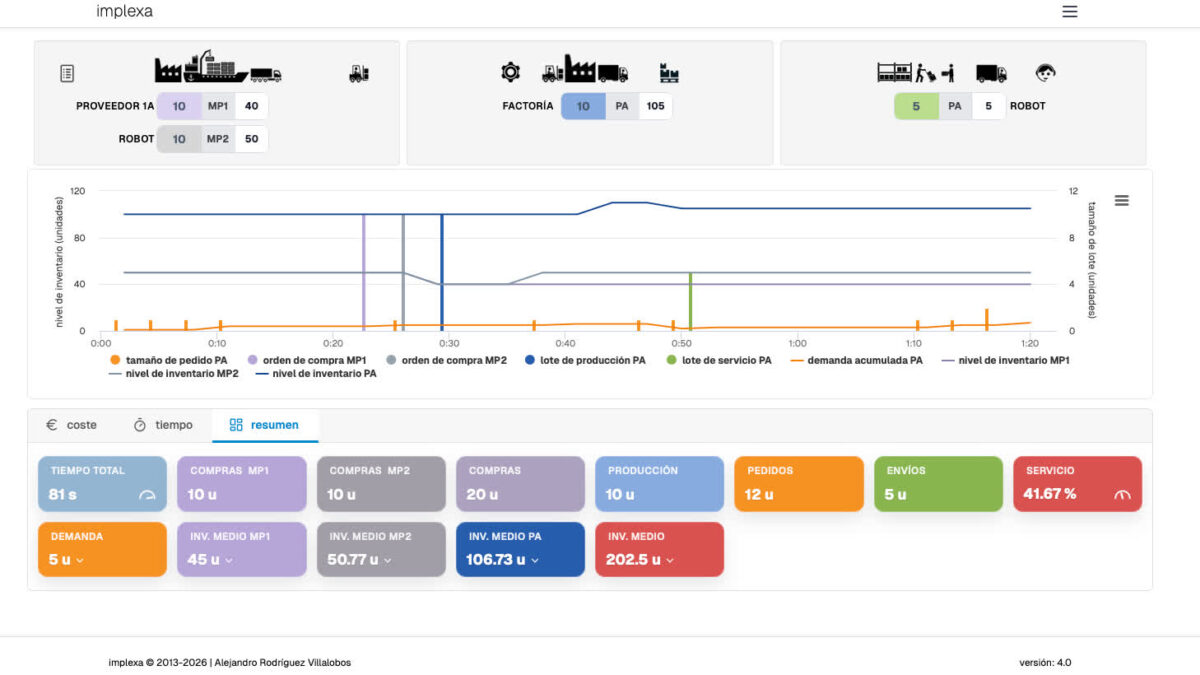1200x675 pixels.
Task: Click the stacked boxes icon in factory panel
Action: [x=669, y=73]
